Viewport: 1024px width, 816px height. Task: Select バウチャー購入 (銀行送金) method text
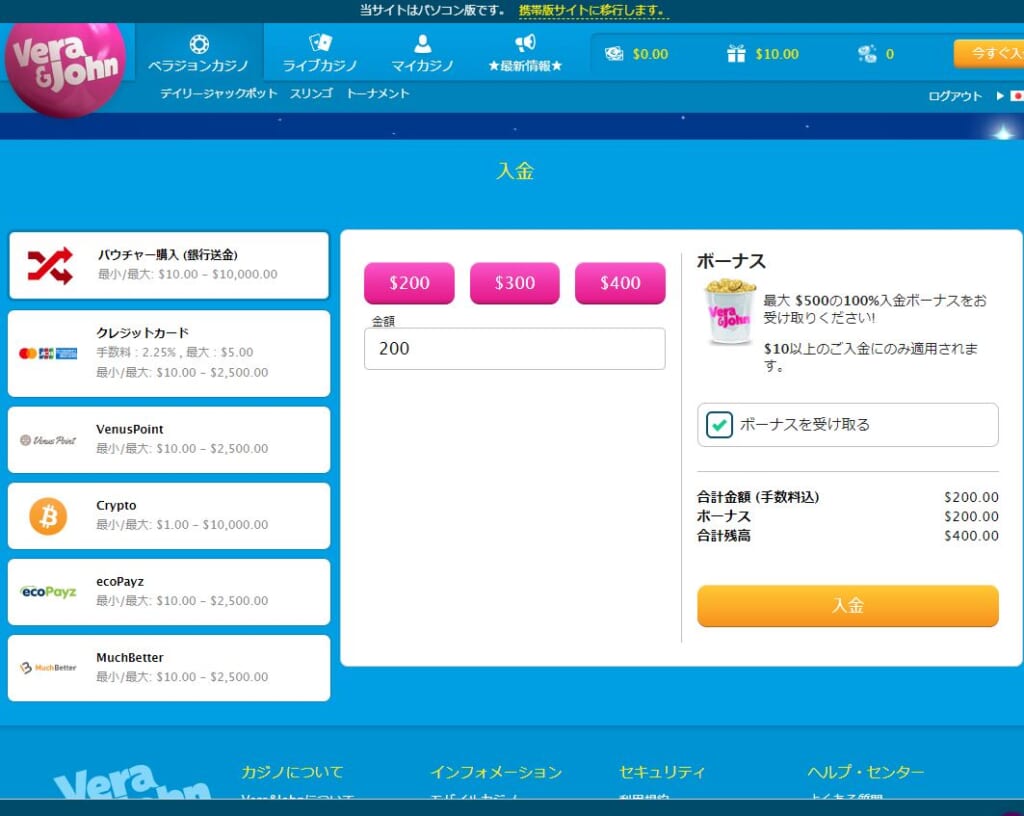click(x=168, y=255)
